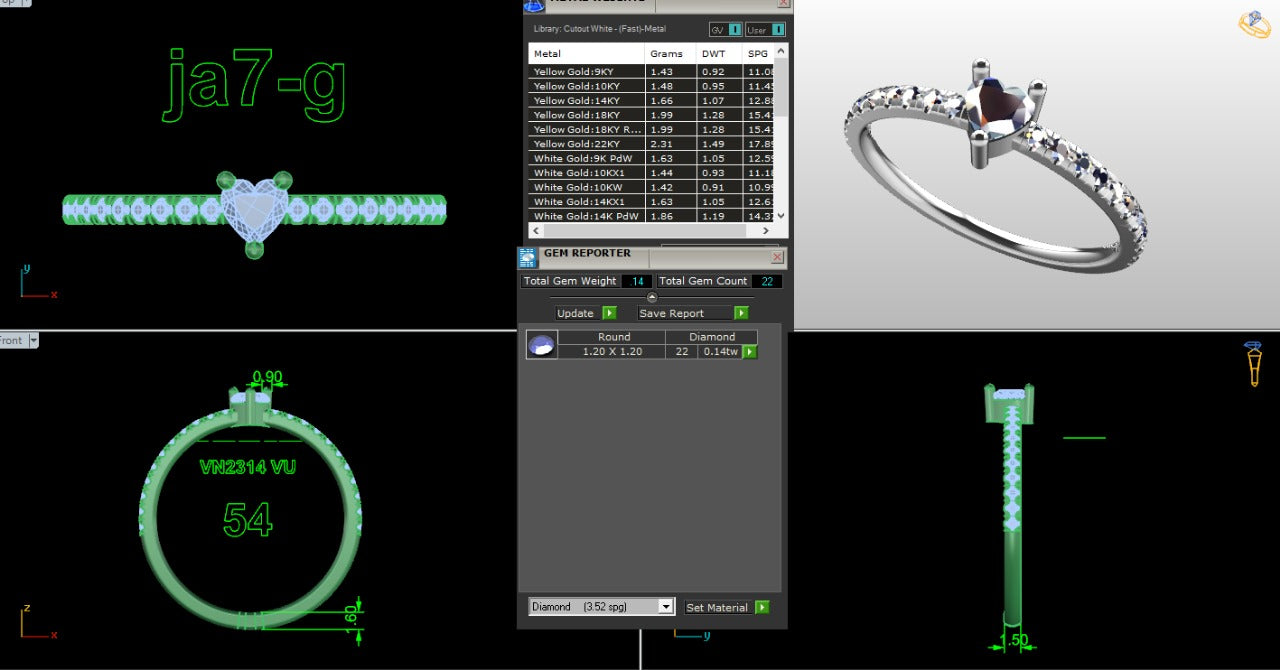
Task: Click the horizontal scrollbar right arrow
Action: (x=767, y=230)
